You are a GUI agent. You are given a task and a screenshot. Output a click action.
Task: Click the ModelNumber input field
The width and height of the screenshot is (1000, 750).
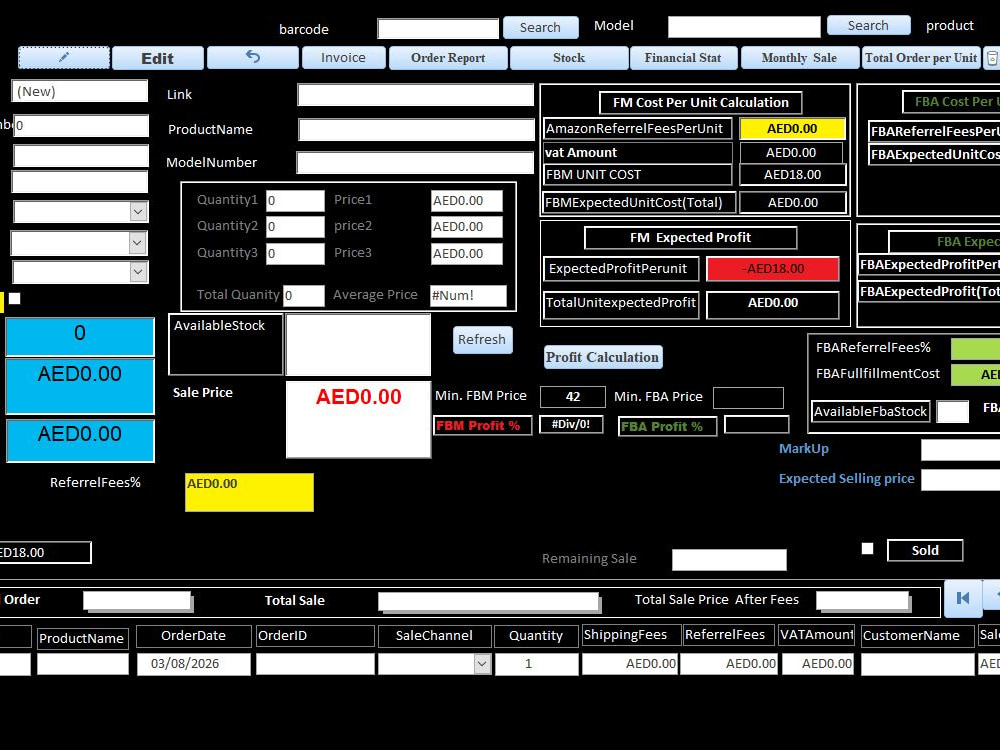click(x=415, y=163)
